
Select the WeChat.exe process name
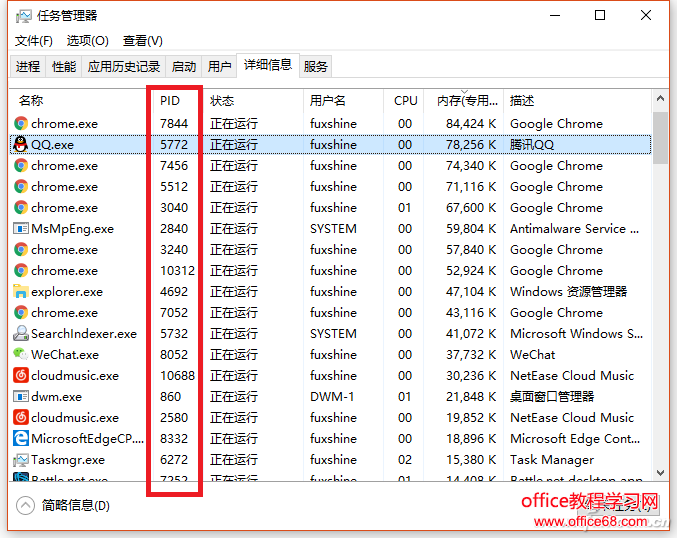(x=65, y=354)
